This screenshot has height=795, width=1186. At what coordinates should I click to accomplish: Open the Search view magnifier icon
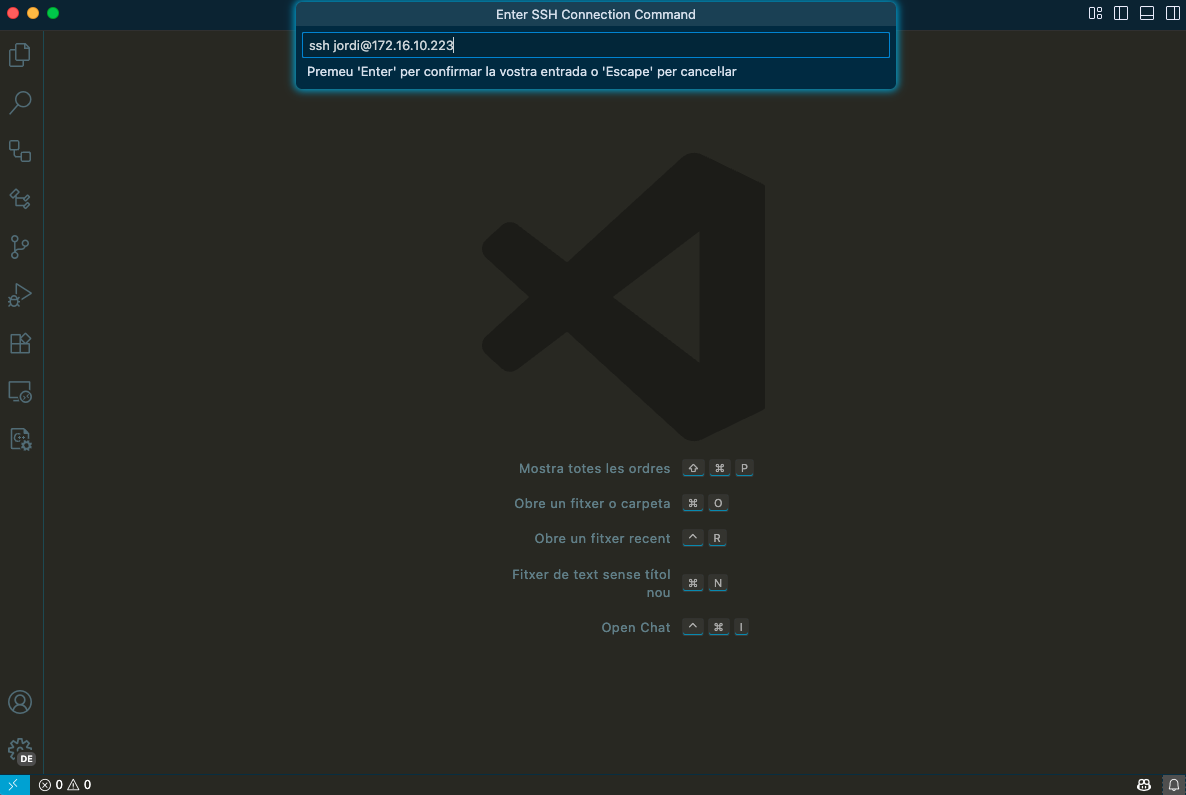[20, 102]
